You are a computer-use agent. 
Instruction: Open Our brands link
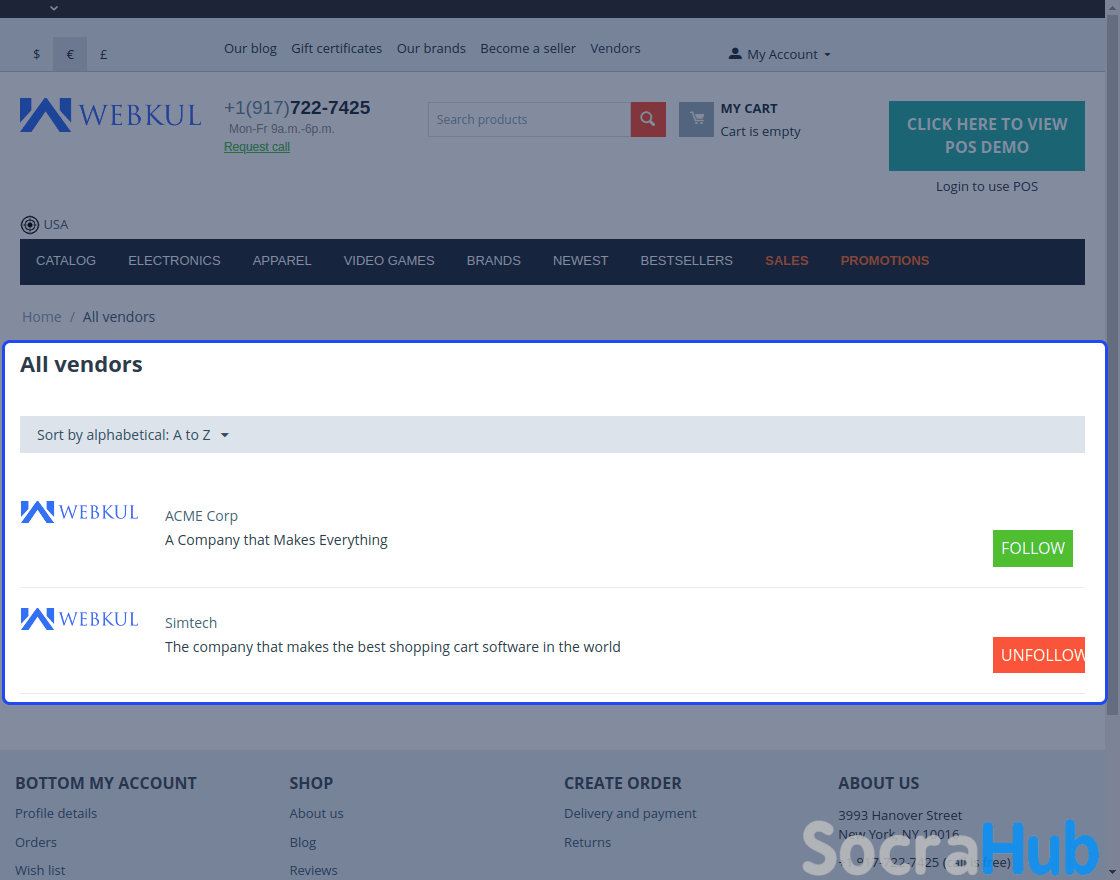pos(431,49)
